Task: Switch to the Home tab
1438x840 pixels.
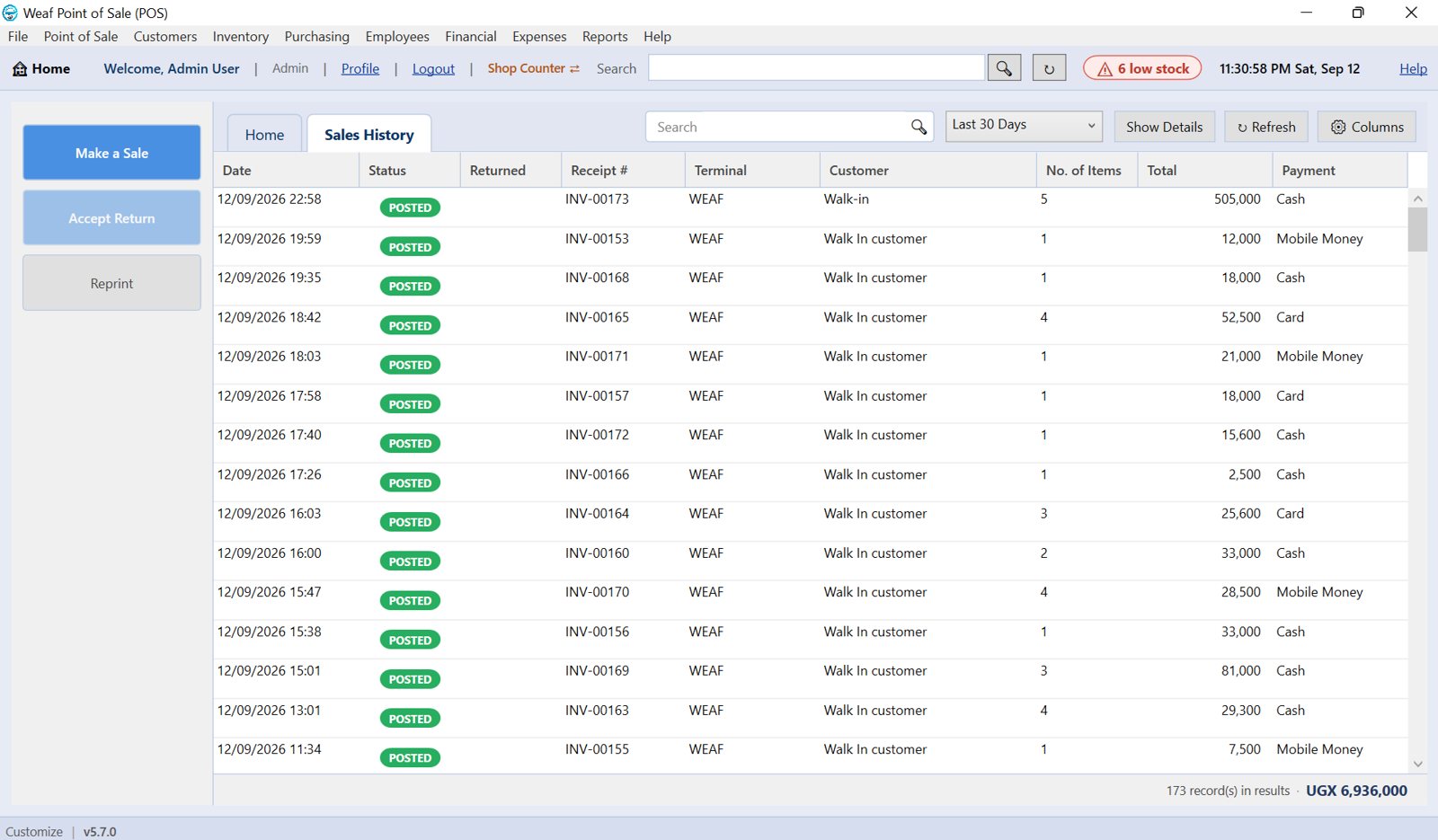Action: click(x=264, y=134)
